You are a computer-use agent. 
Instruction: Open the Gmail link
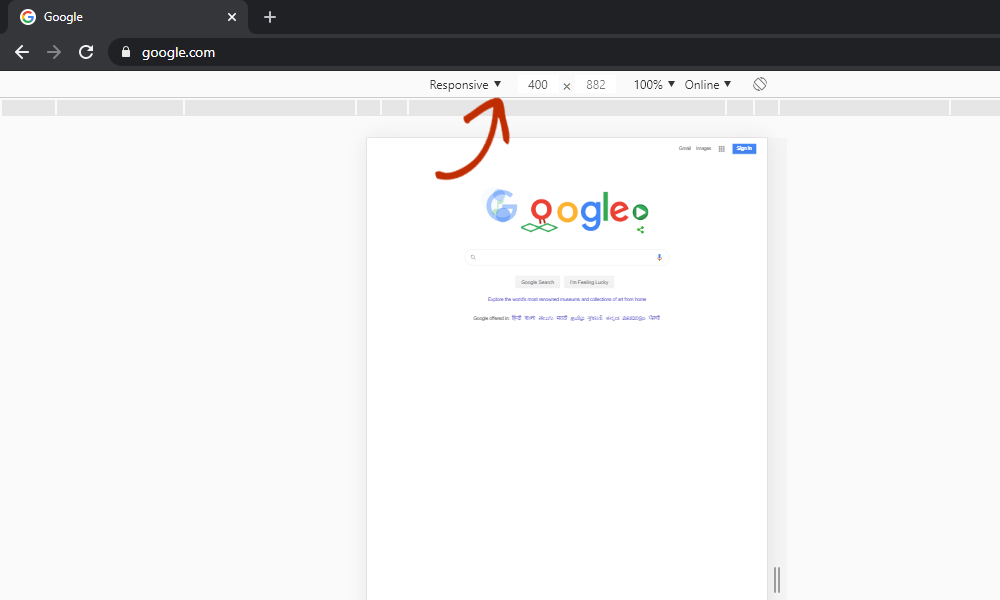(x=684, y=149)
